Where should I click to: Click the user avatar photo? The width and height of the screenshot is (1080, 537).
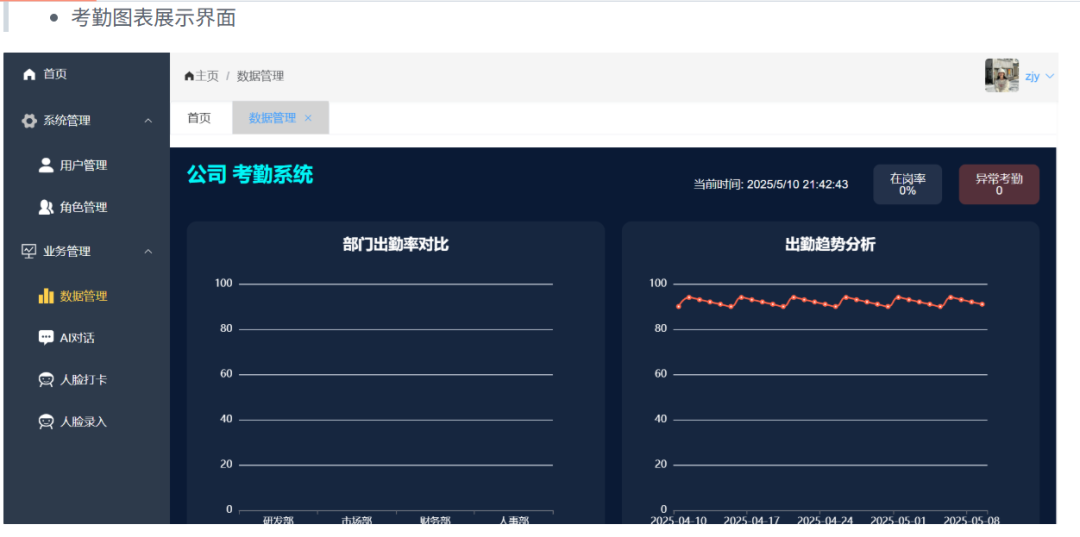pos(1001,76)
